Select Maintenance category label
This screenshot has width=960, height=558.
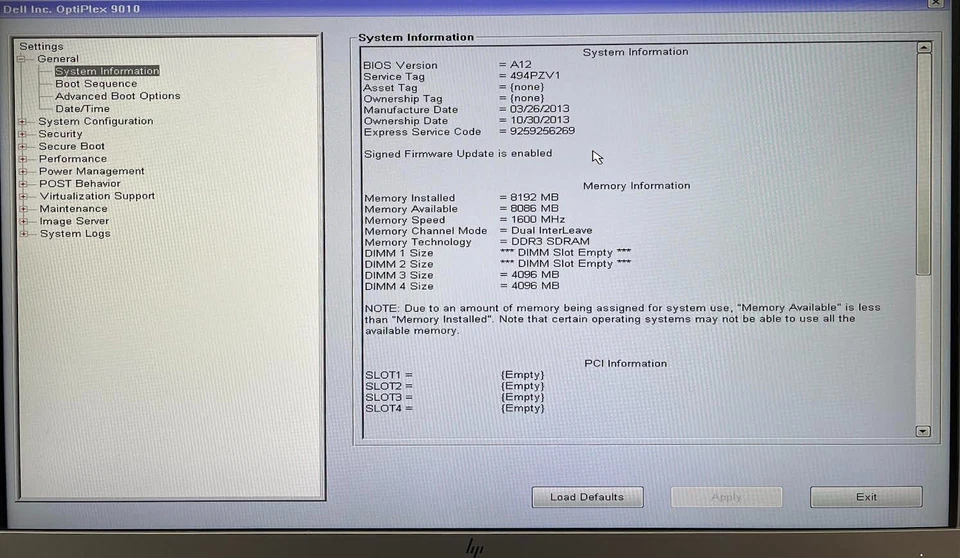coord(73,209)
